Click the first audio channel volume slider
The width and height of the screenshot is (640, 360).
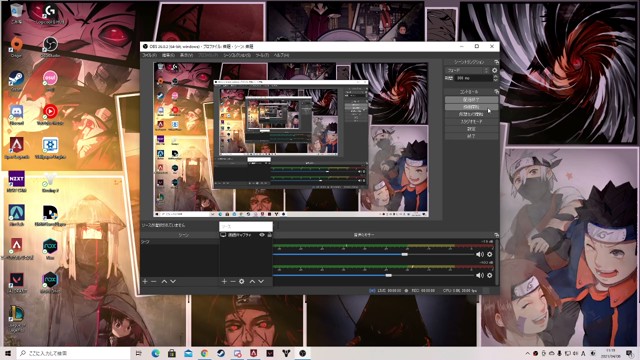click(x=374, y=254)
